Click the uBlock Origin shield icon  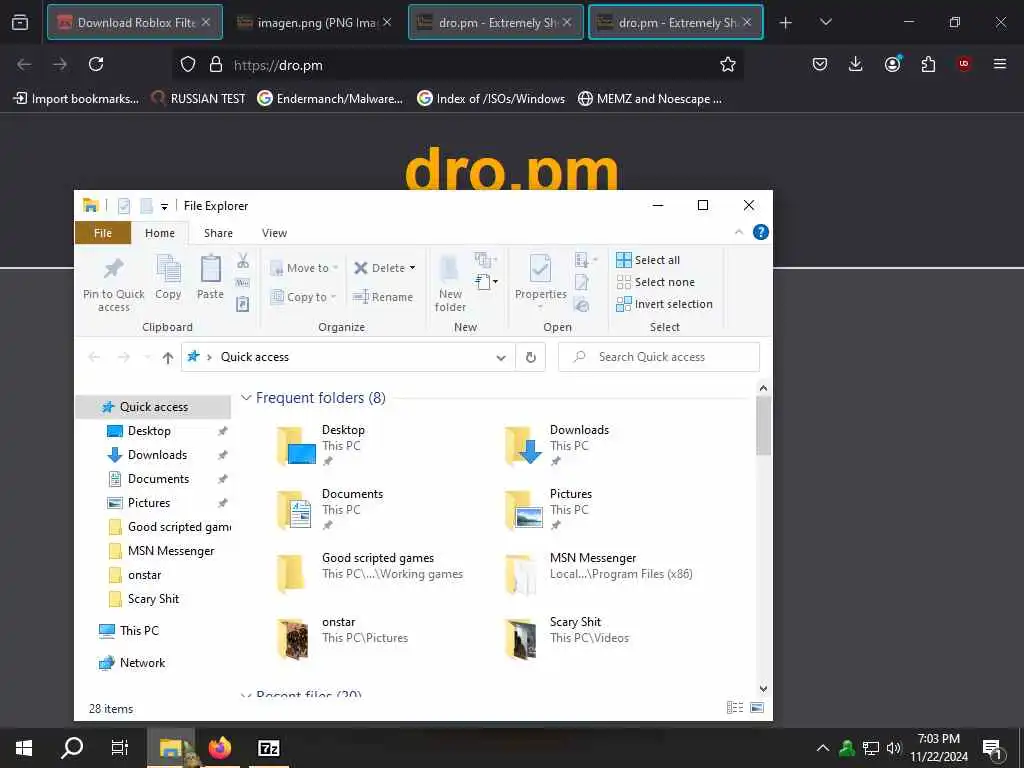(x=964, y=64)
